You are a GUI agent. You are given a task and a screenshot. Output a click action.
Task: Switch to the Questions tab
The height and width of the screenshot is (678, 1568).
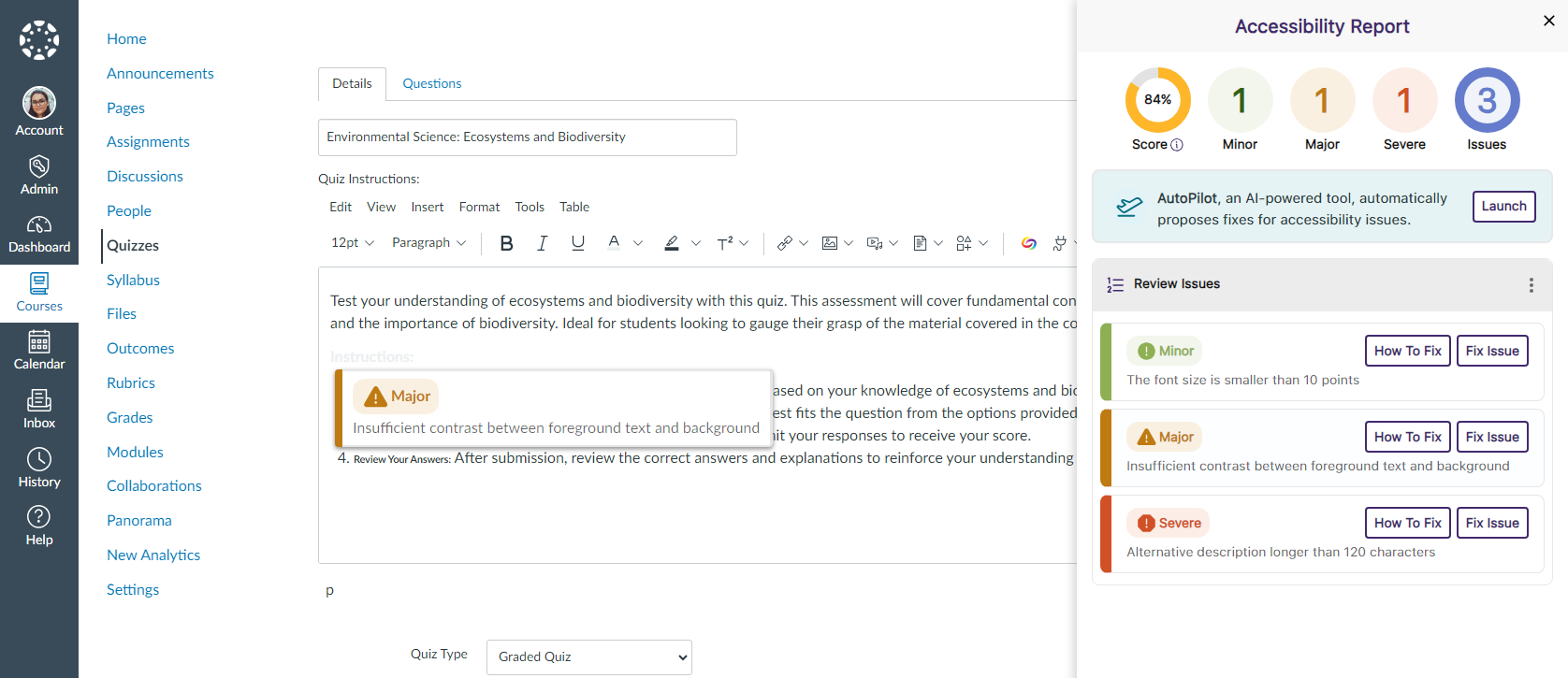coord(431,83)
